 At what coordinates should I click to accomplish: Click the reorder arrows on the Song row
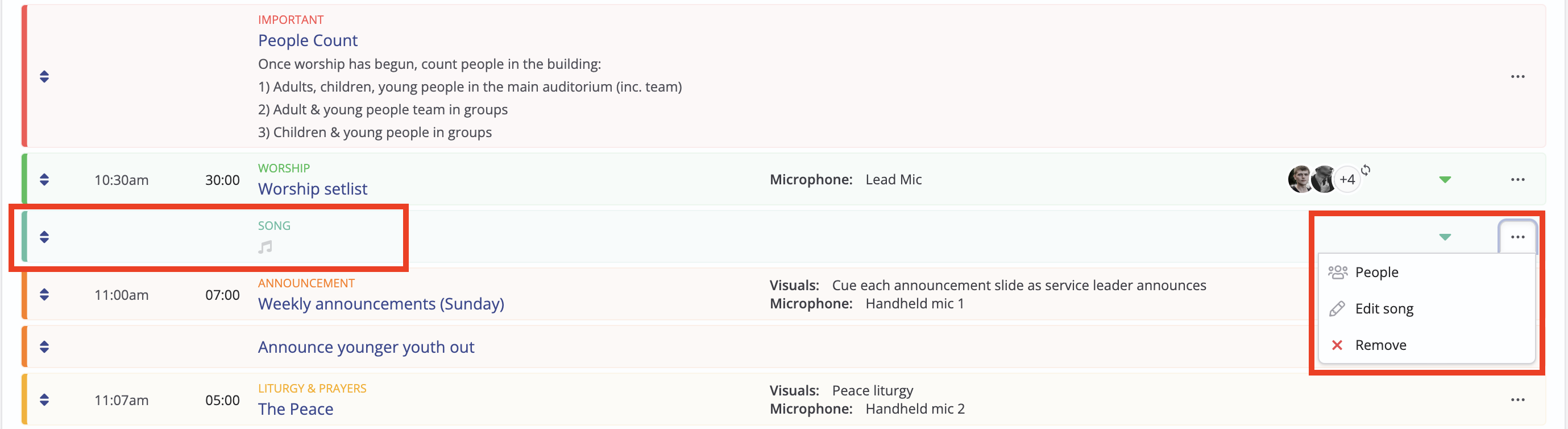point(44,237)
